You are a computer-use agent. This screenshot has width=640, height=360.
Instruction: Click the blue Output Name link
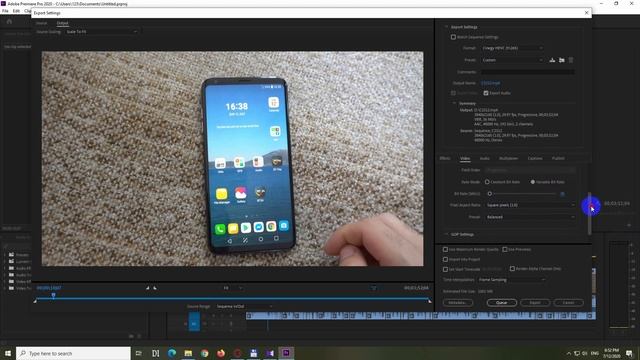tap(490, 83)
